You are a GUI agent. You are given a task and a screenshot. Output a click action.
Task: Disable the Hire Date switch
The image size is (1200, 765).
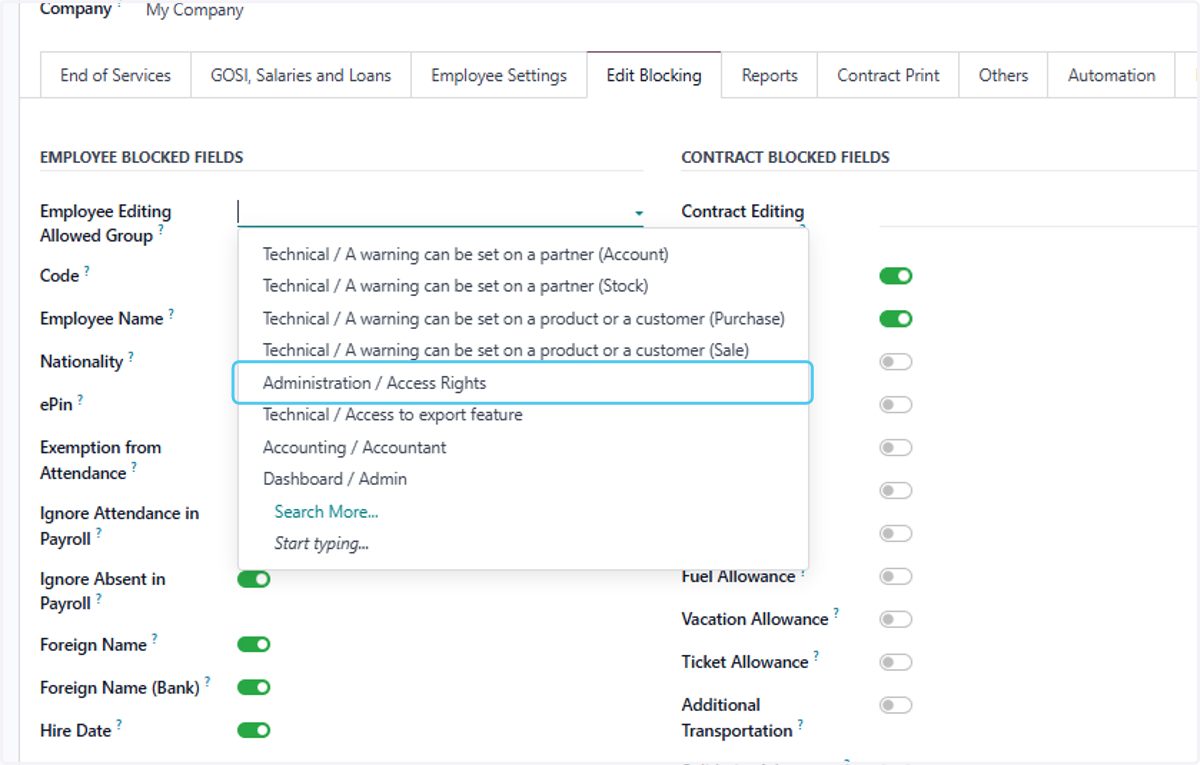click(x=254, y=731)
